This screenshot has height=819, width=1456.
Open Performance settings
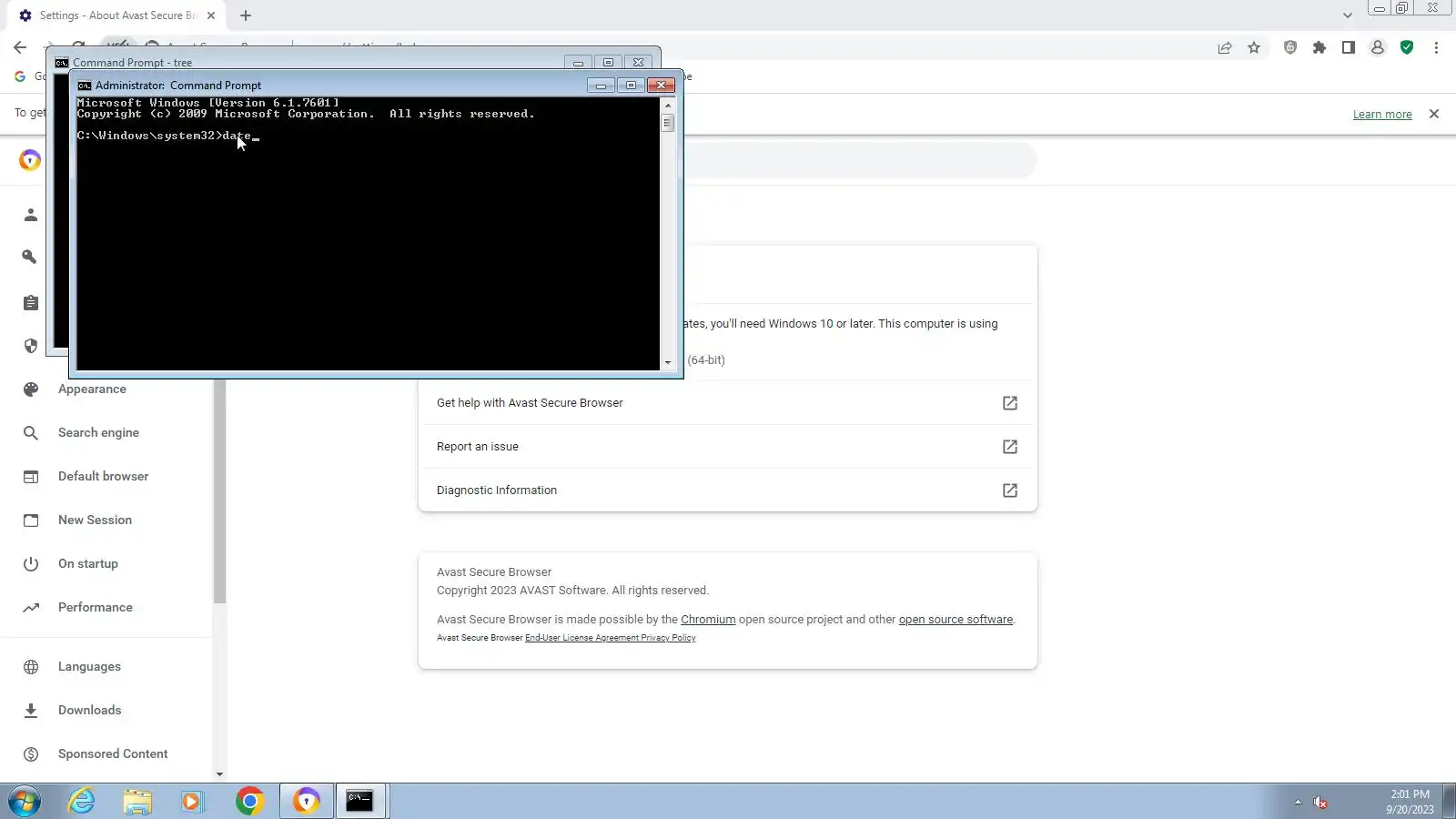tap(95, 608)
